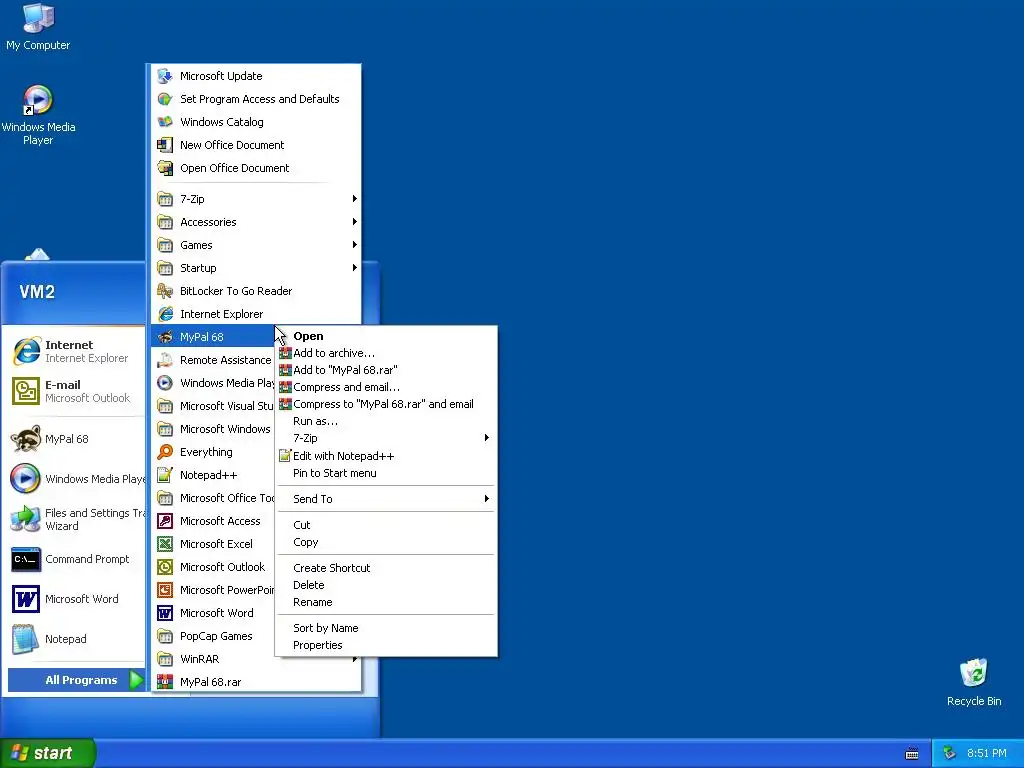The width and height of the screenshot is (1024, 768).
Task: Open the My Computer desktop icon
Action: pyautogui.click(x=38, y=26)
